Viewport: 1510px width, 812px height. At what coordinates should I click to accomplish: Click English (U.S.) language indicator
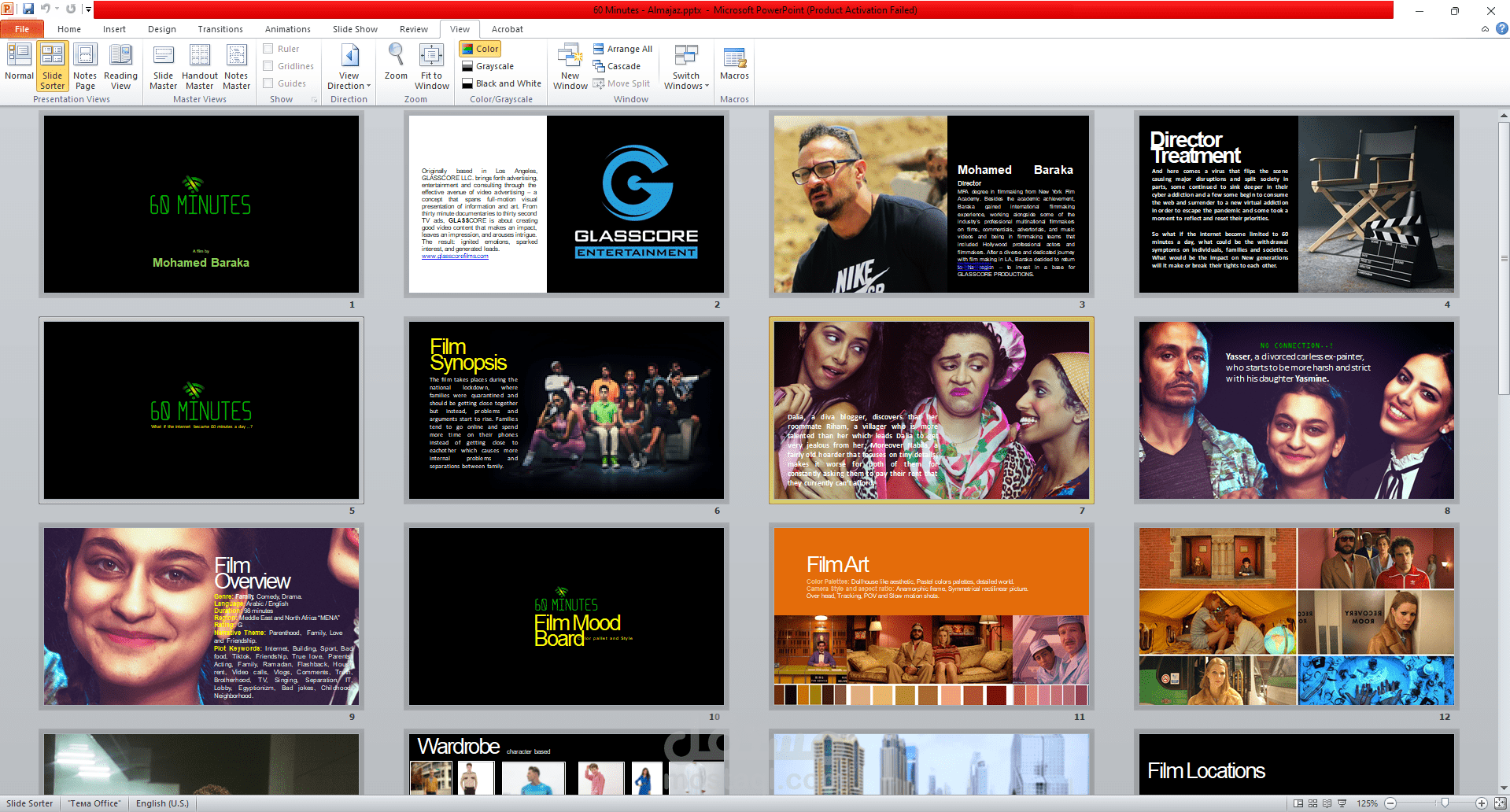click(x=162, y=803)
